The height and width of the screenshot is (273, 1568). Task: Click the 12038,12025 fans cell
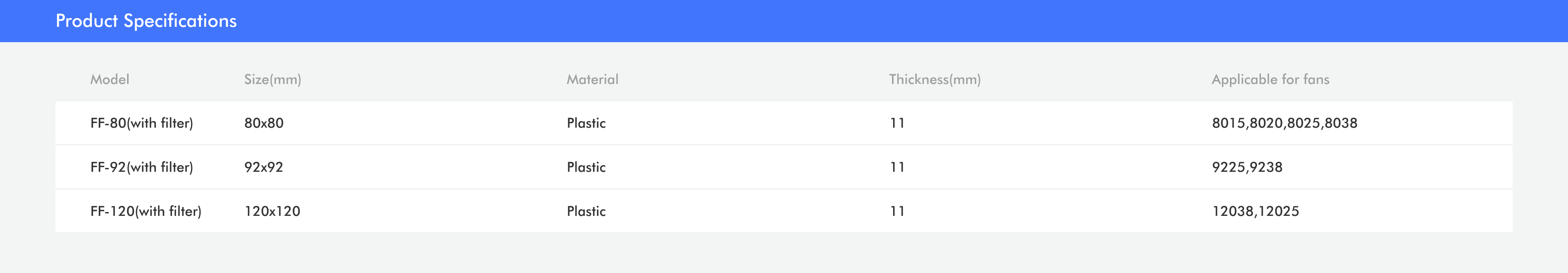point(1255,211)
